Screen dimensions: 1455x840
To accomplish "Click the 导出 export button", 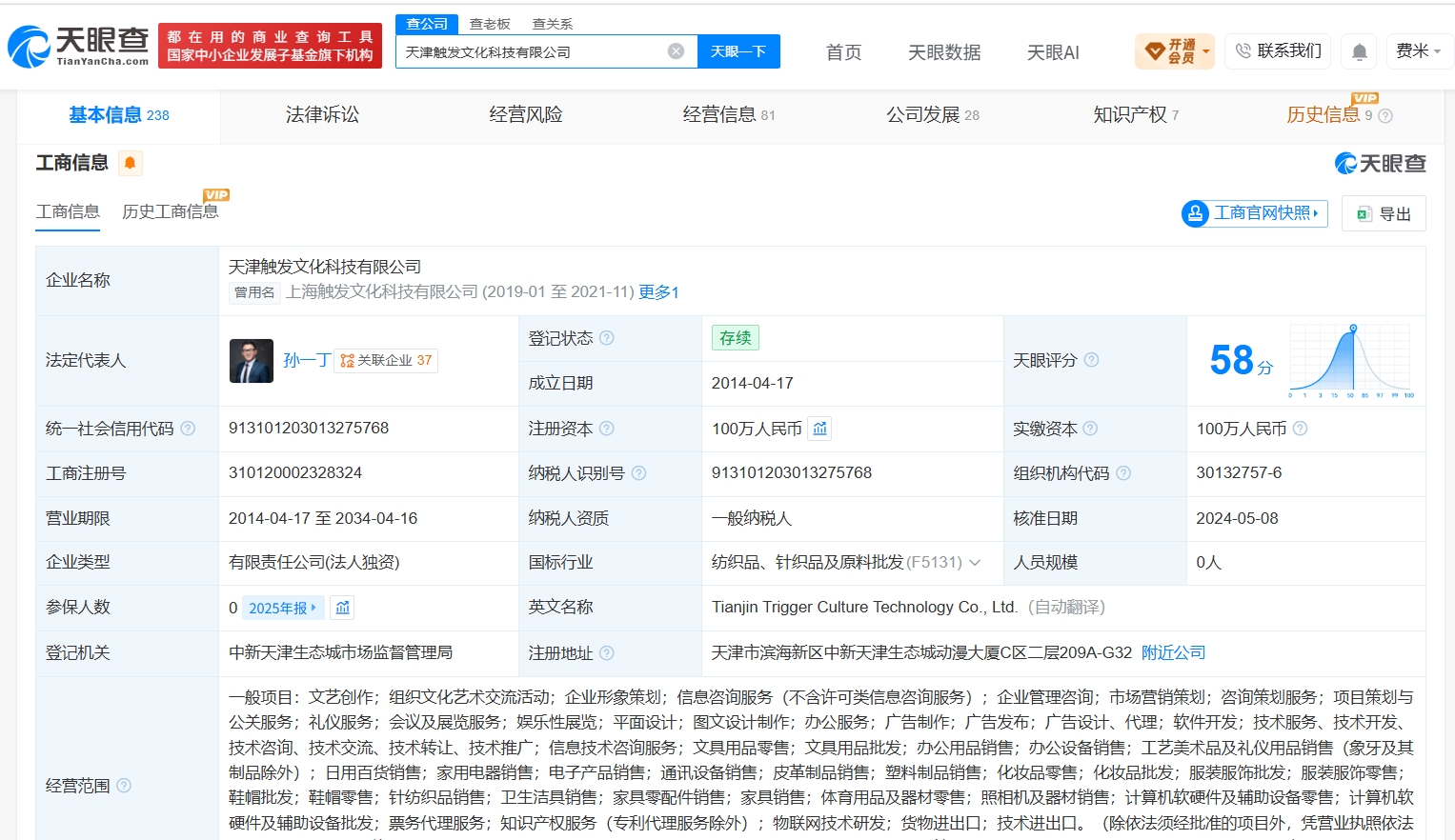I will (1384, 214).
